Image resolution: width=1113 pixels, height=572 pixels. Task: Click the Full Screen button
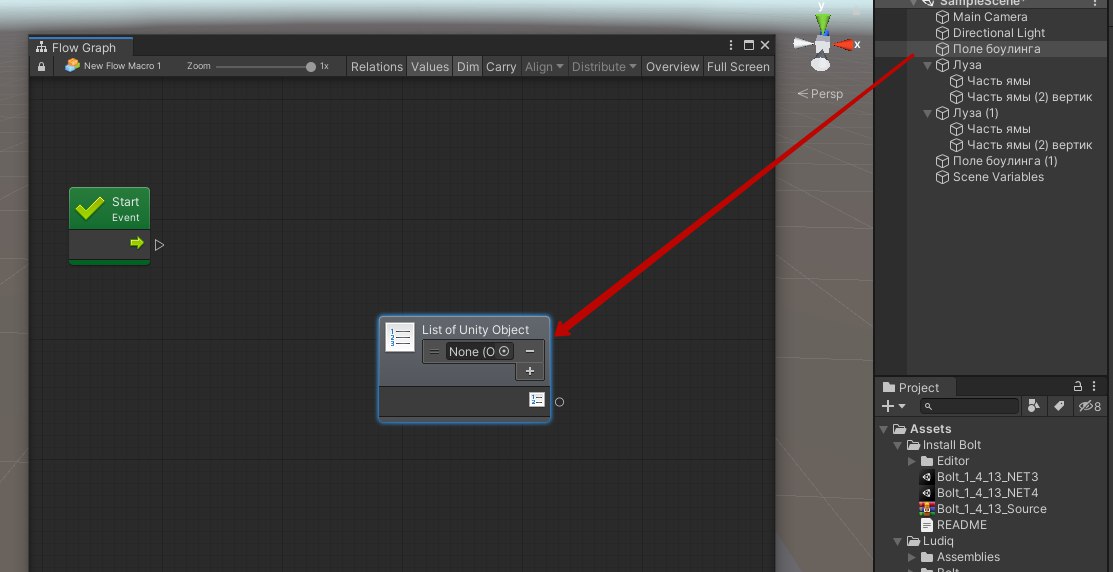click(x=738, y=67)
